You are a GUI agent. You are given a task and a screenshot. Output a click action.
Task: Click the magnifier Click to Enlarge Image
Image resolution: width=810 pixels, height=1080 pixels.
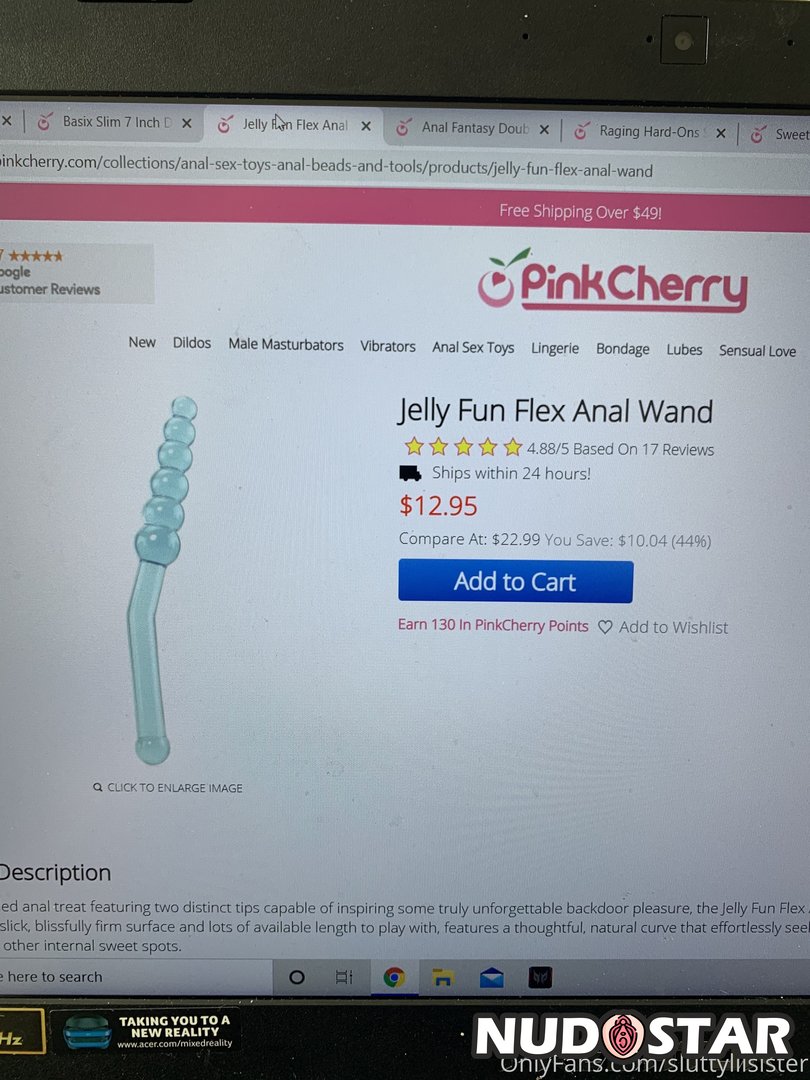coord(168,787)
